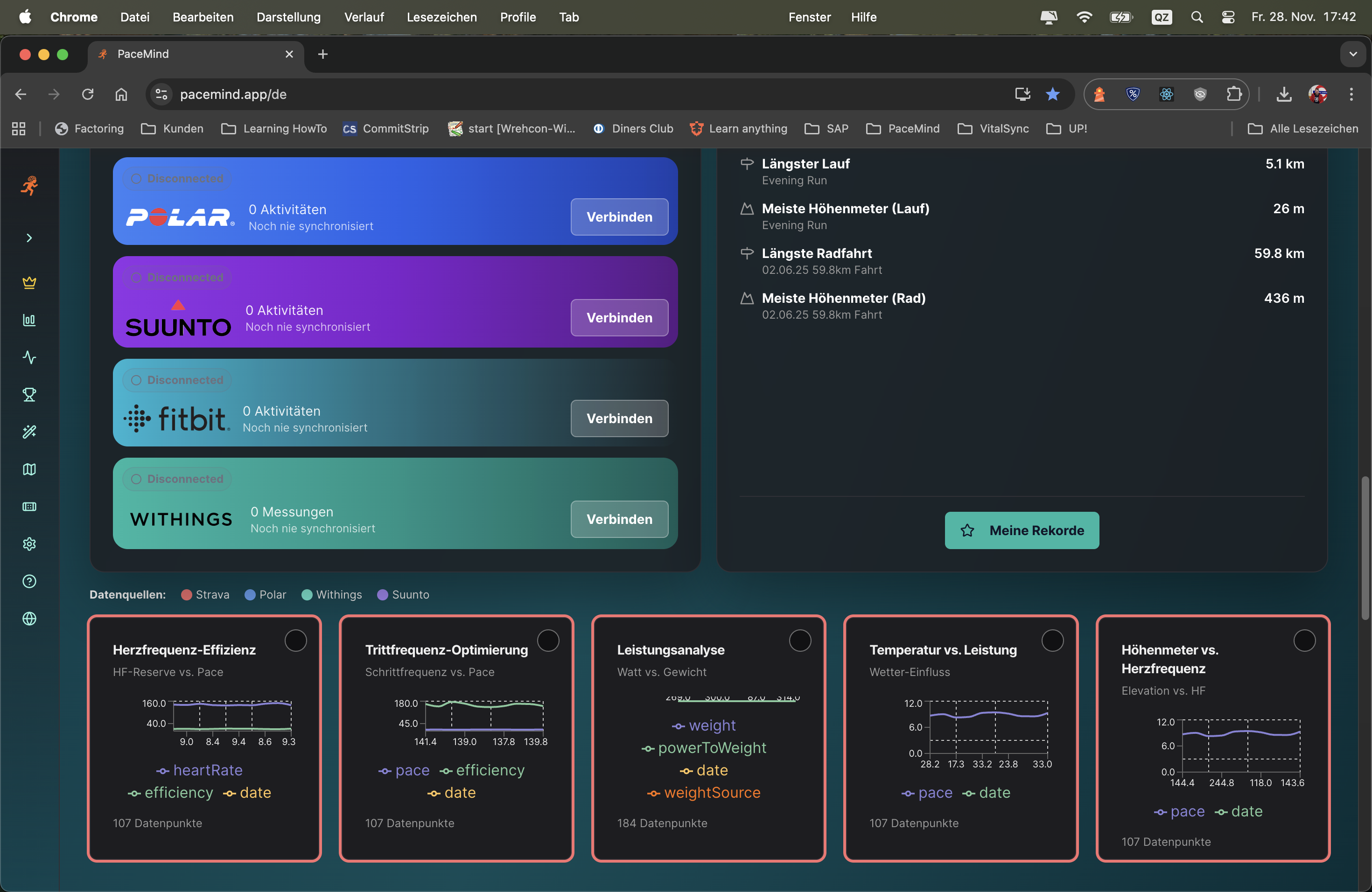
Task: Click the crown icon in the sidebar
Action: tap(29, 282)
